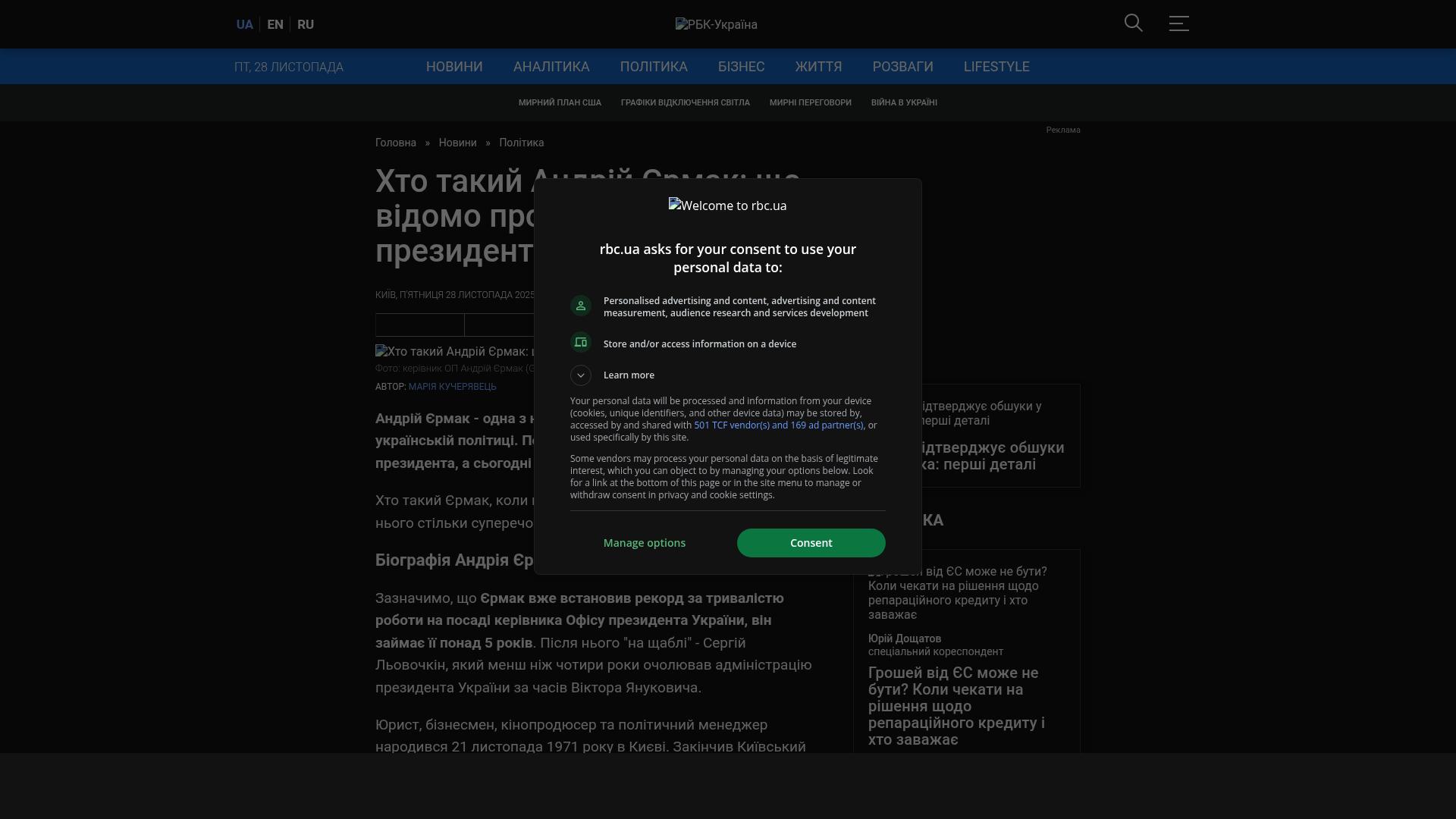Switch language to RU

(x=306, y=24)
